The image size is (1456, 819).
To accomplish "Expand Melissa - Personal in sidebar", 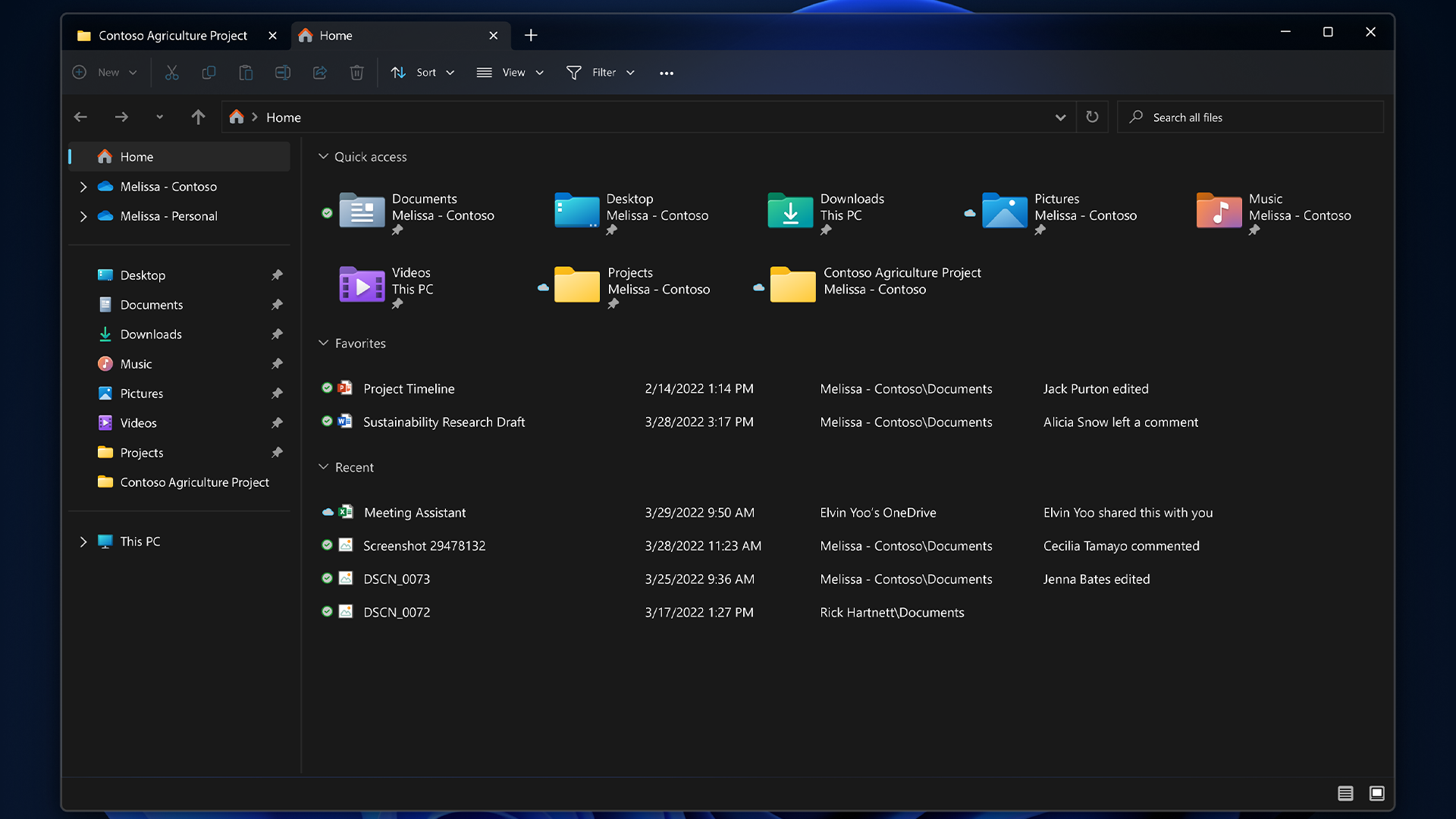I will point(84,216).
